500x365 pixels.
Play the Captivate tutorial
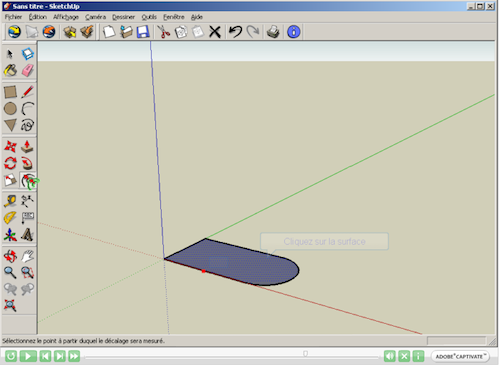[28, 356]
